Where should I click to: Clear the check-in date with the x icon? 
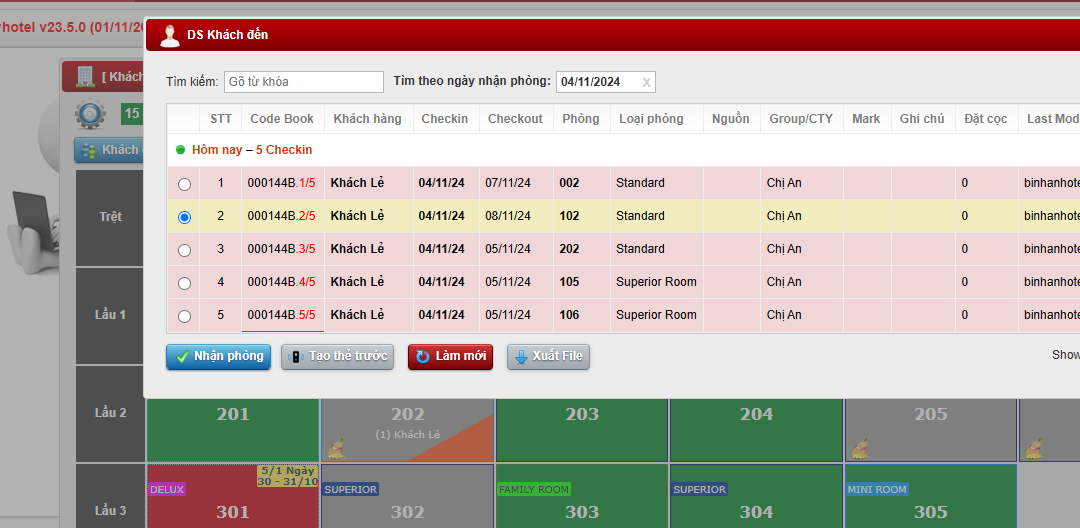click(646, 82)
